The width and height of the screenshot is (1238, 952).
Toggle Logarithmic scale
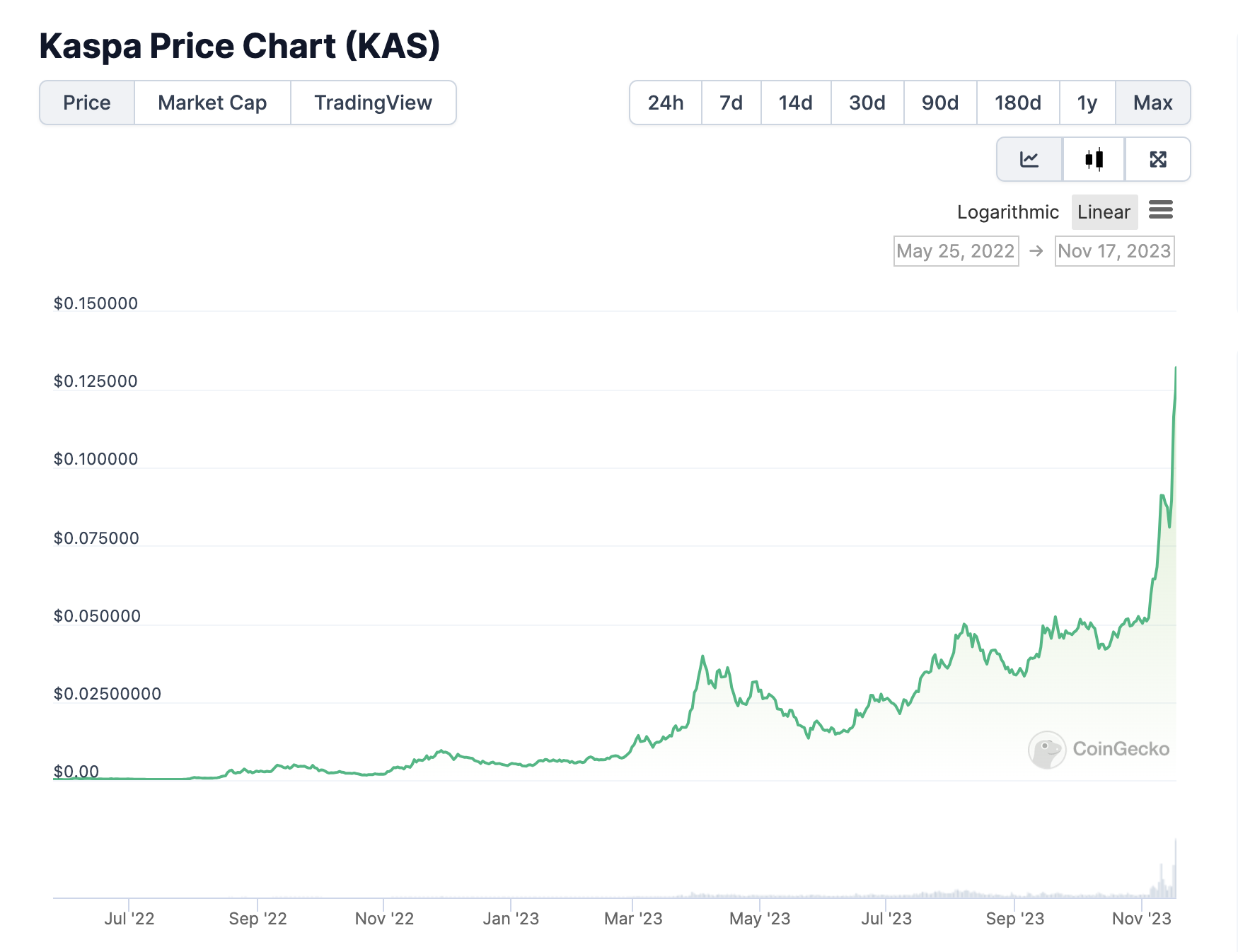pos(1007,212)
